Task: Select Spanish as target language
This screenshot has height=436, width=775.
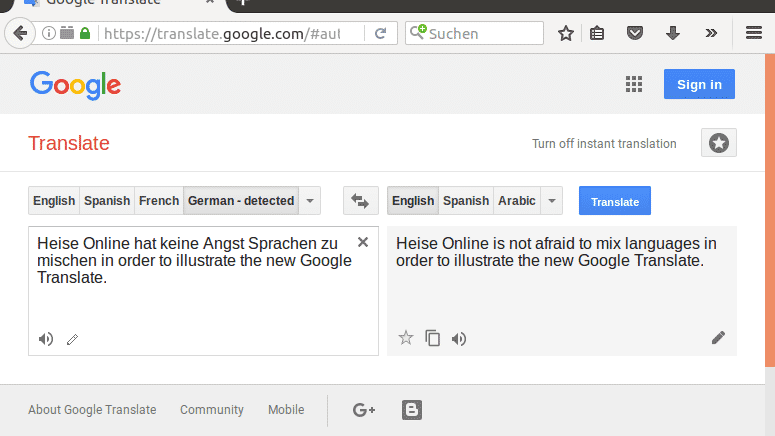Action: pos(466,201)
